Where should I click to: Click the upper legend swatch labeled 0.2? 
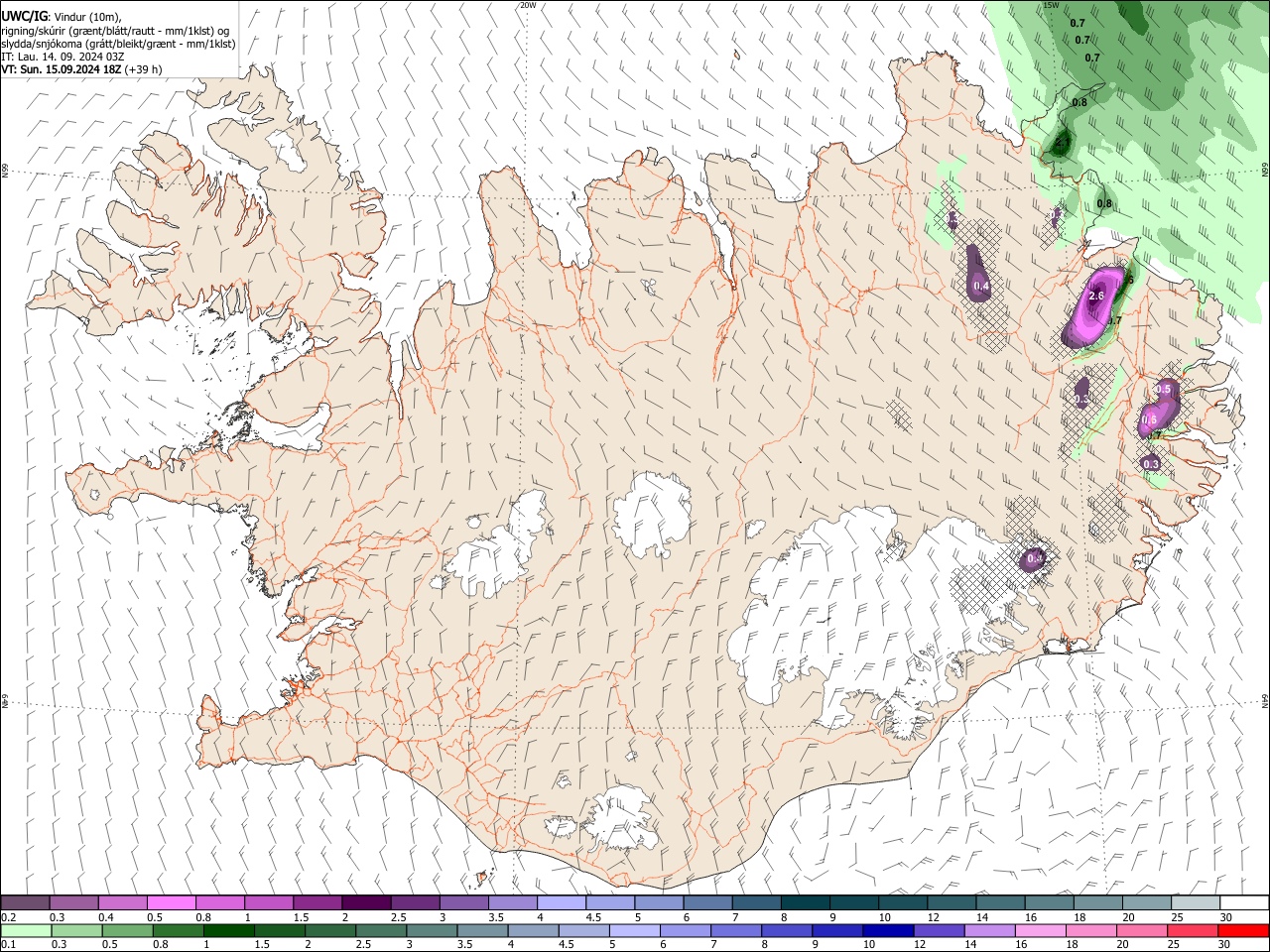(x=25, y=903)
